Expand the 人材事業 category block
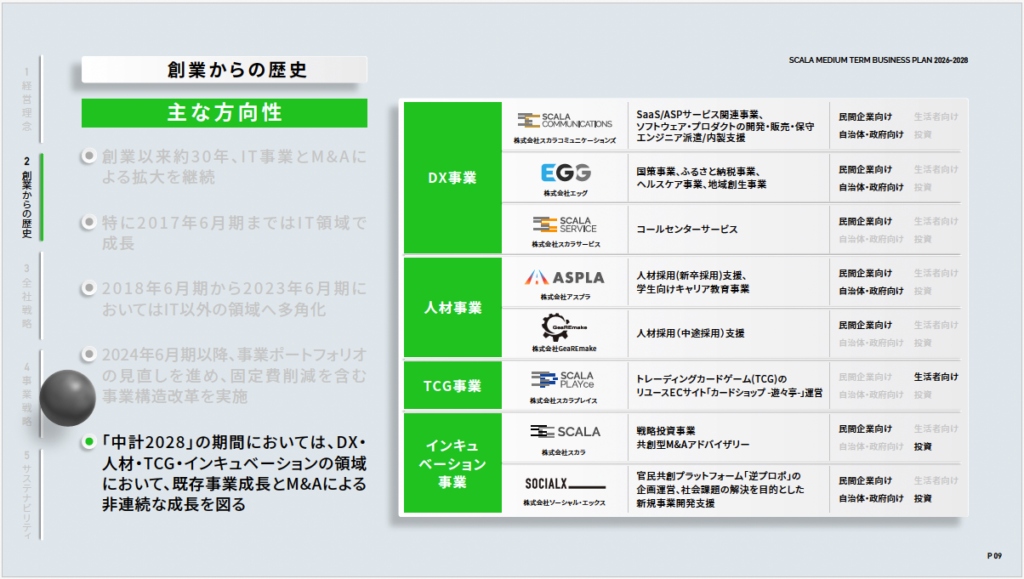The image size is (1024, 579). tap(452, 308)
